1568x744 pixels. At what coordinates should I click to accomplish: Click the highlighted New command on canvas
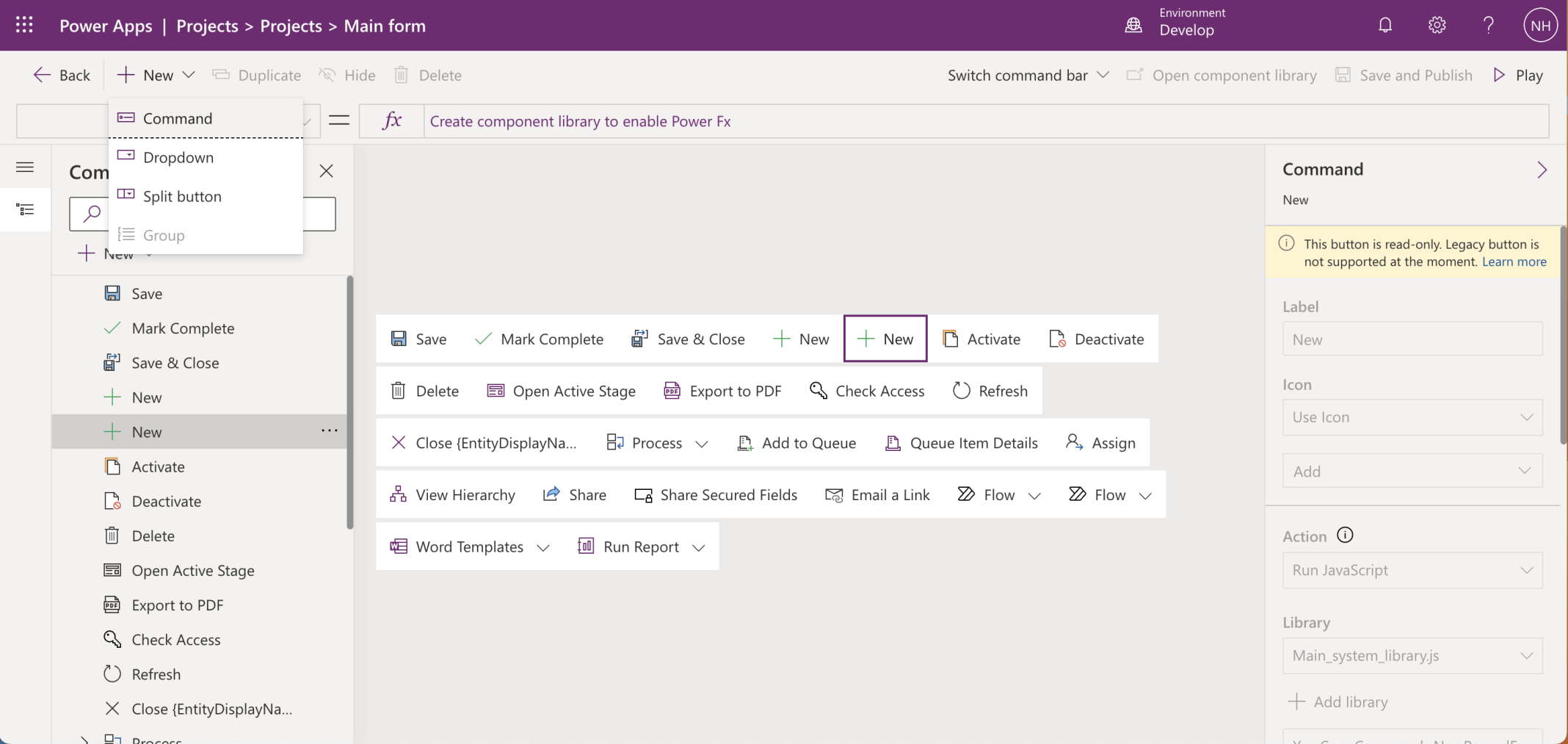tap(885, 339)
